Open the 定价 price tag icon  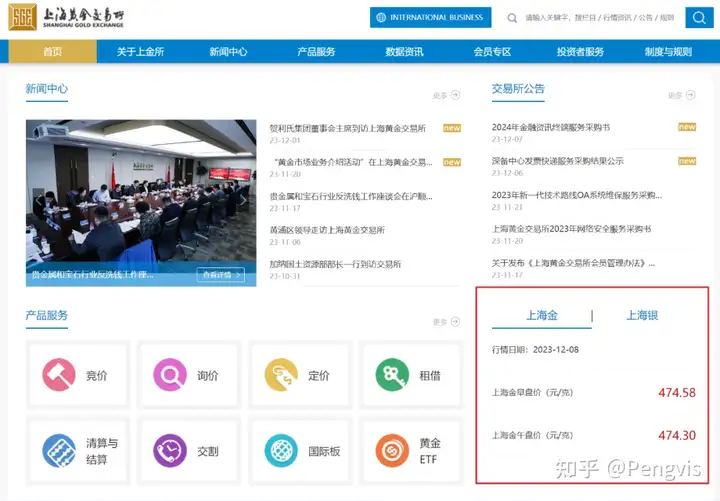[x=281, y=375]
